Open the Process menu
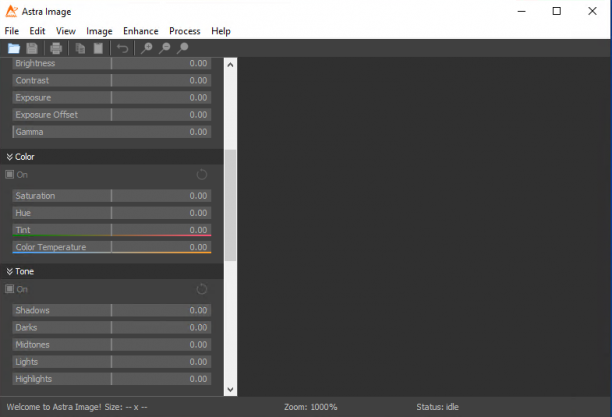This screenshot has width=612, height=417. point(185,31)
